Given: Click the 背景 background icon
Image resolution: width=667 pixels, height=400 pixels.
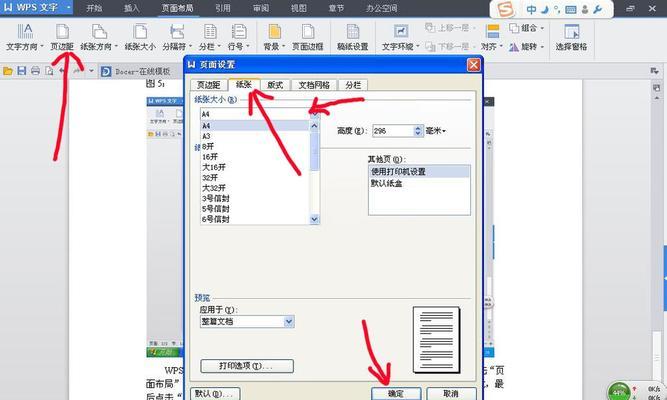Looking at the screenshot, I should (274, 32).
